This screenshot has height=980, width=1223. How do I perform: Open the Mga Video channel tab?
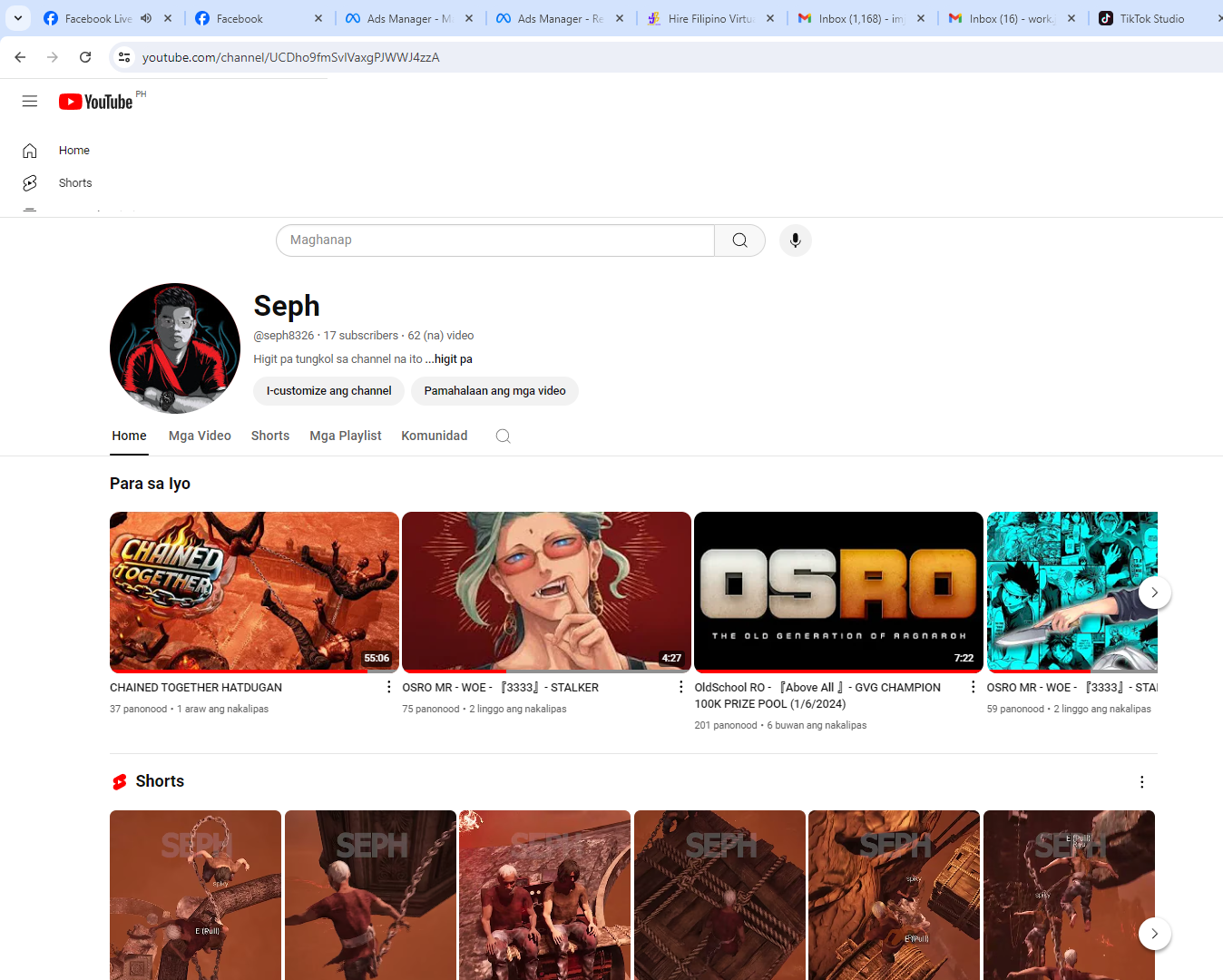click(200, 436)
